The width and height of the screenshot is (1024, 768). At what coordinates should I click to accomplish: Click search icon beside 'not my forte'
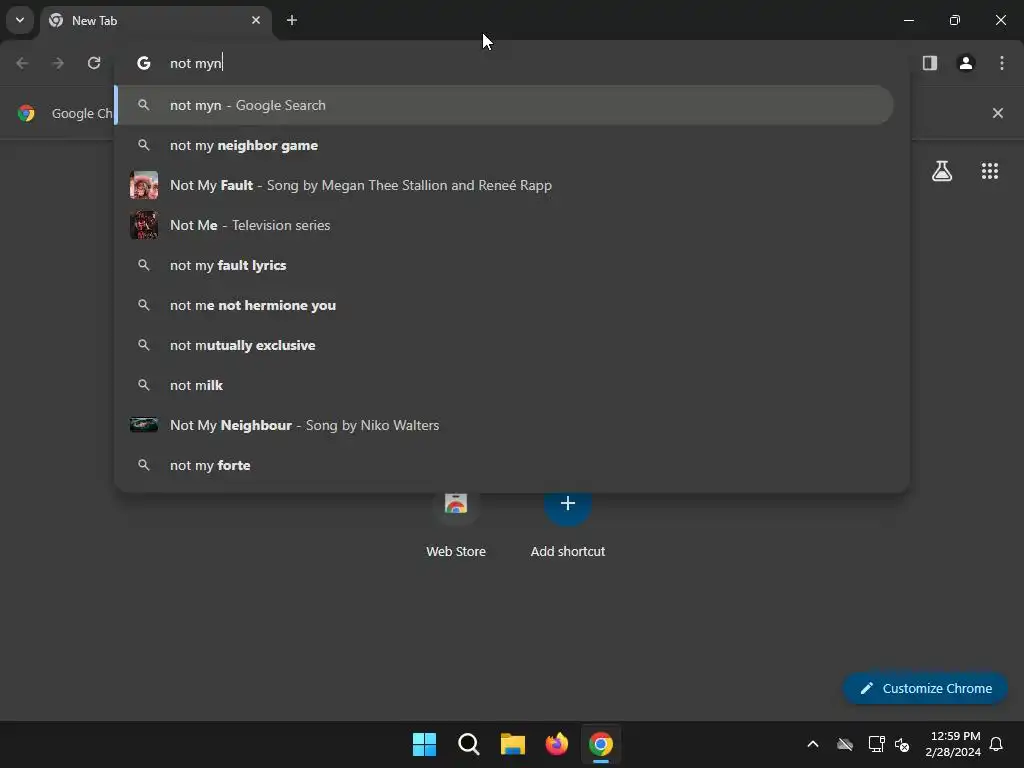[x=144, y=465]
